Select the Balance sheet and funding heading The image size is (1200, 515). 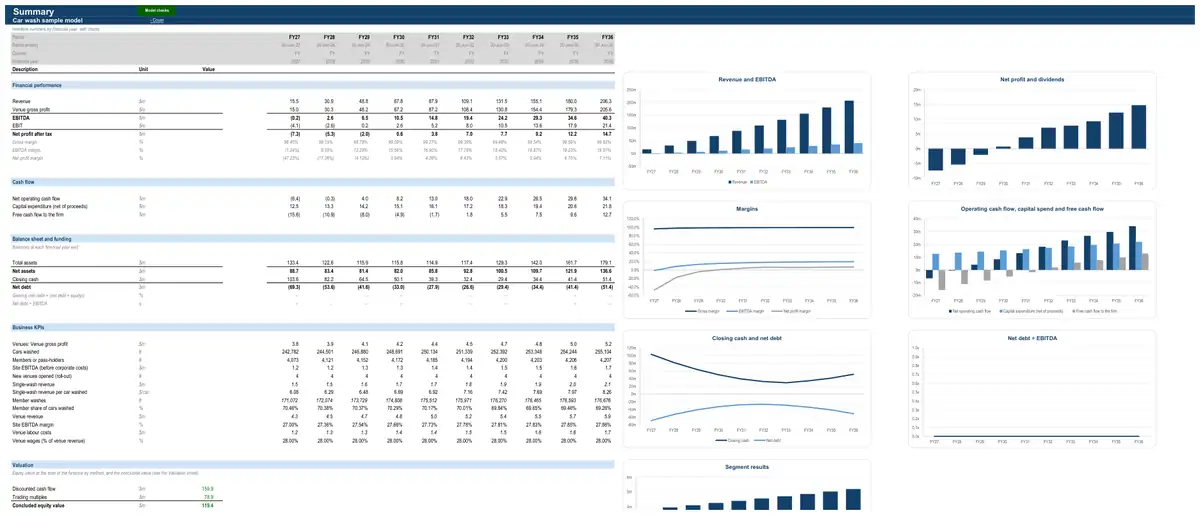(x=42, y=239)
